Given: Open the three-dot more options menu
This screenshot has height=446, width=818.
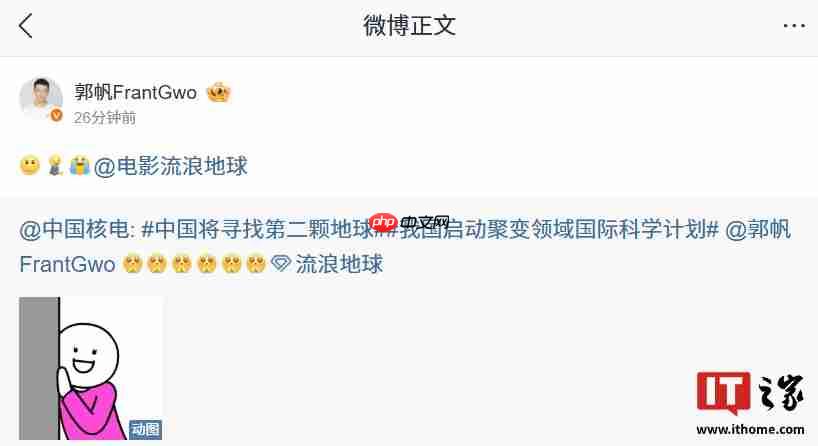Looking at the screenshot, I should coord(793,26).
